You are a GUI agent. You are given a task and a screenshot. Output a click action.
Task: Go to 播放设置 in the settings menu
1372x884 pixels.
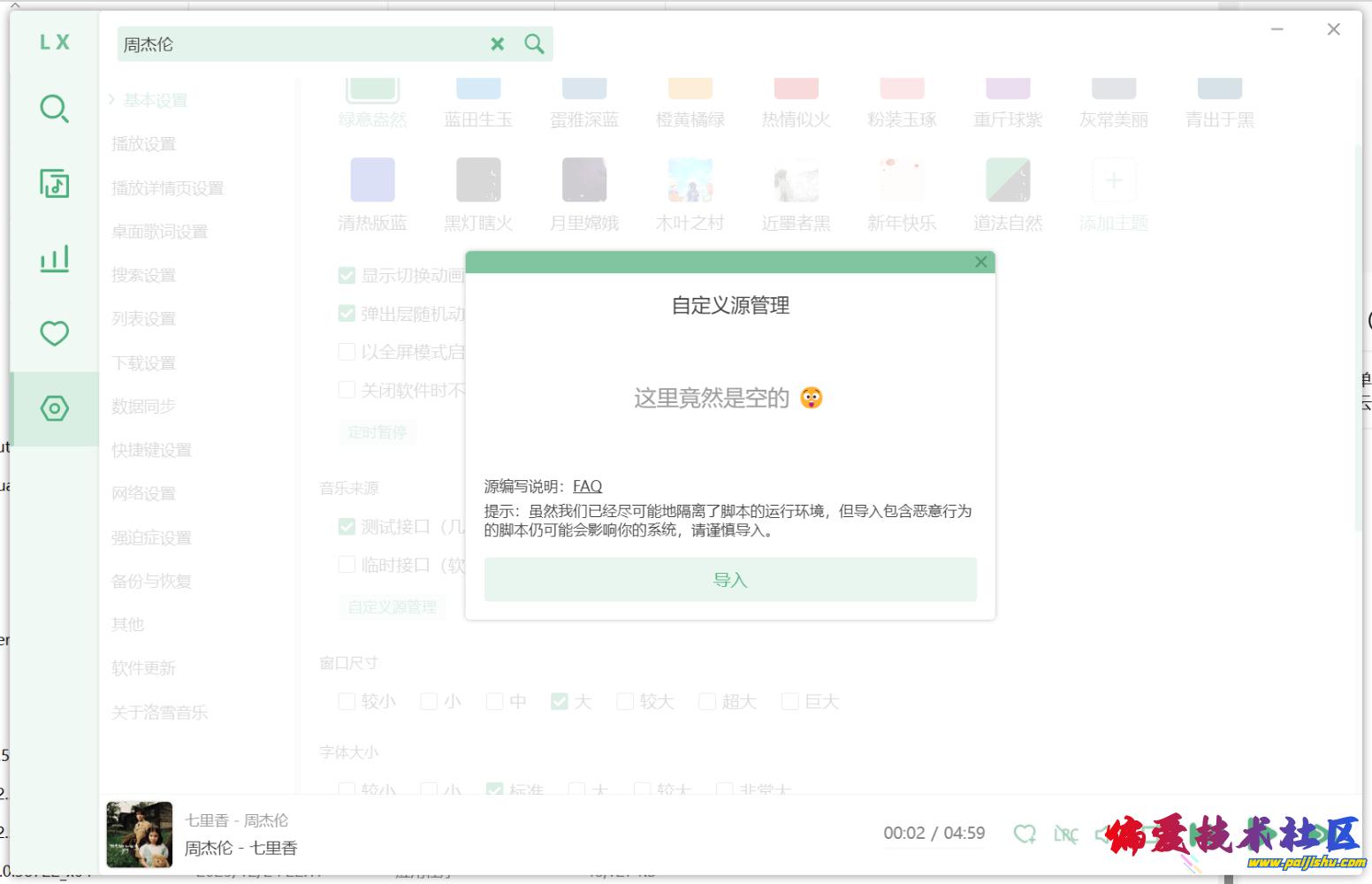[143, 144]
